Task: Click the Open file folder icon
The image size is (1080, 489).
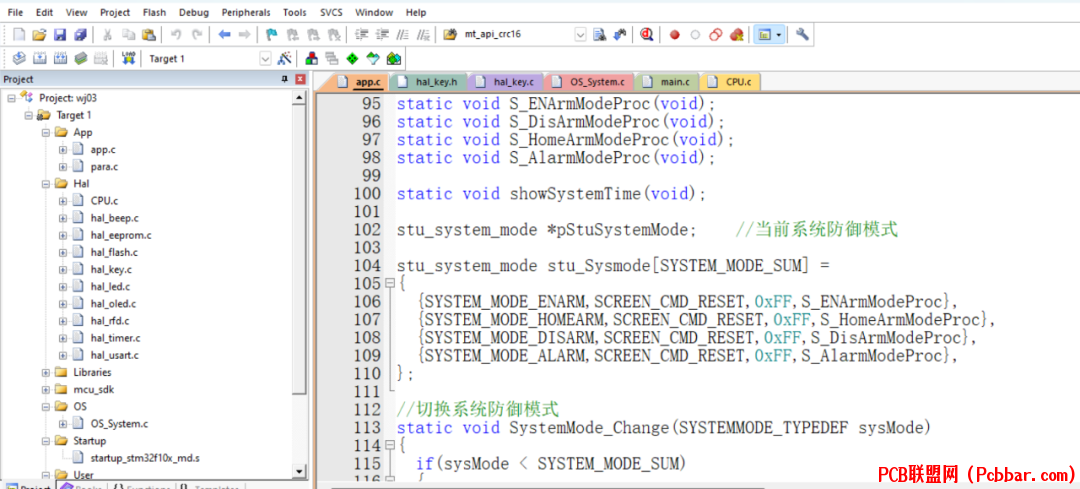Action: 40,34
